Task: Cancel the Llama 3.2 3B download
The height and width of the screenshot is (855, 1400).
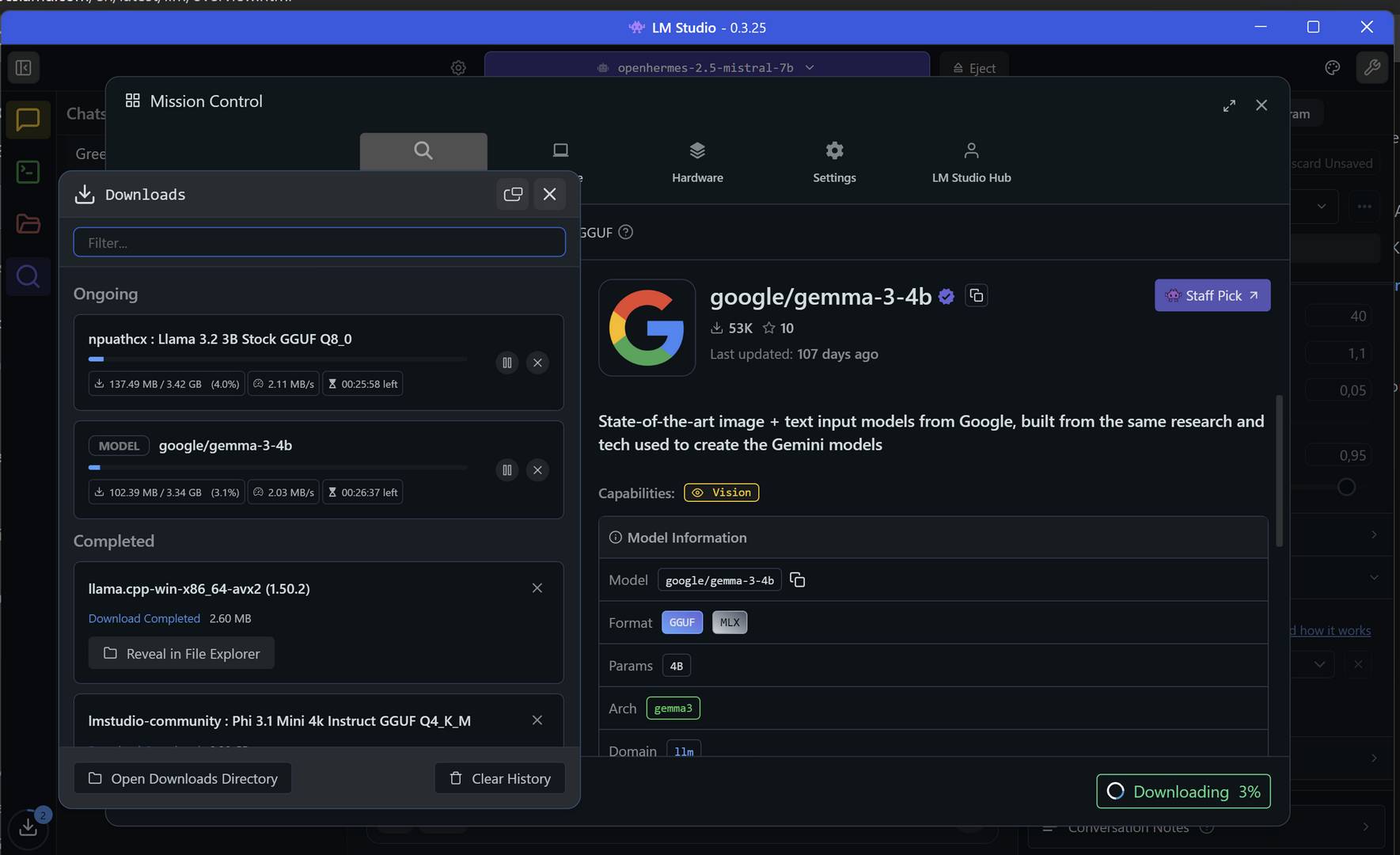Action: [x=537, y=363]
